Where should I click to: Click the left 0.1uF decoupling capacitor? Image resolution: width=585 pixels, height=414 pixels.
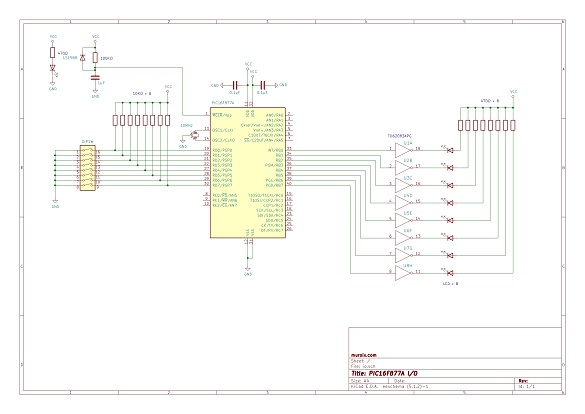tap(235, 85)
